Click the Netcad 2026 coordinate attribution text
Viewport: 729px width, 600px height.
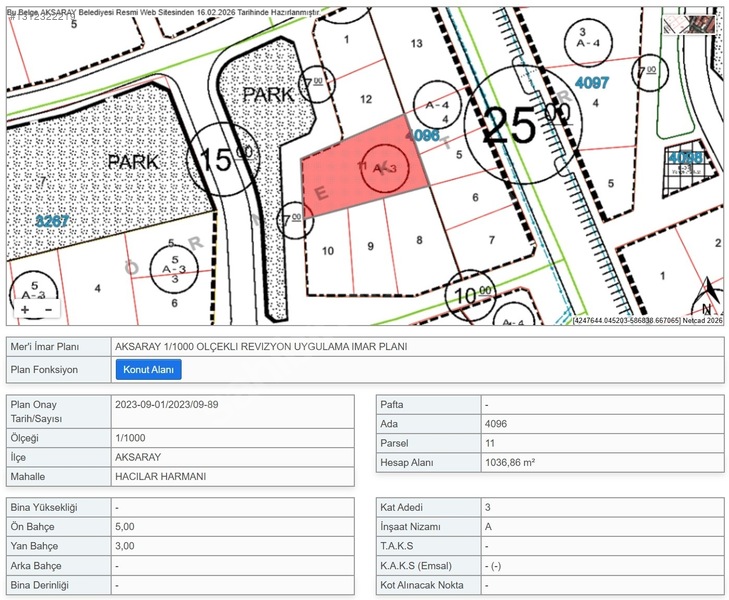click(647, 320)
